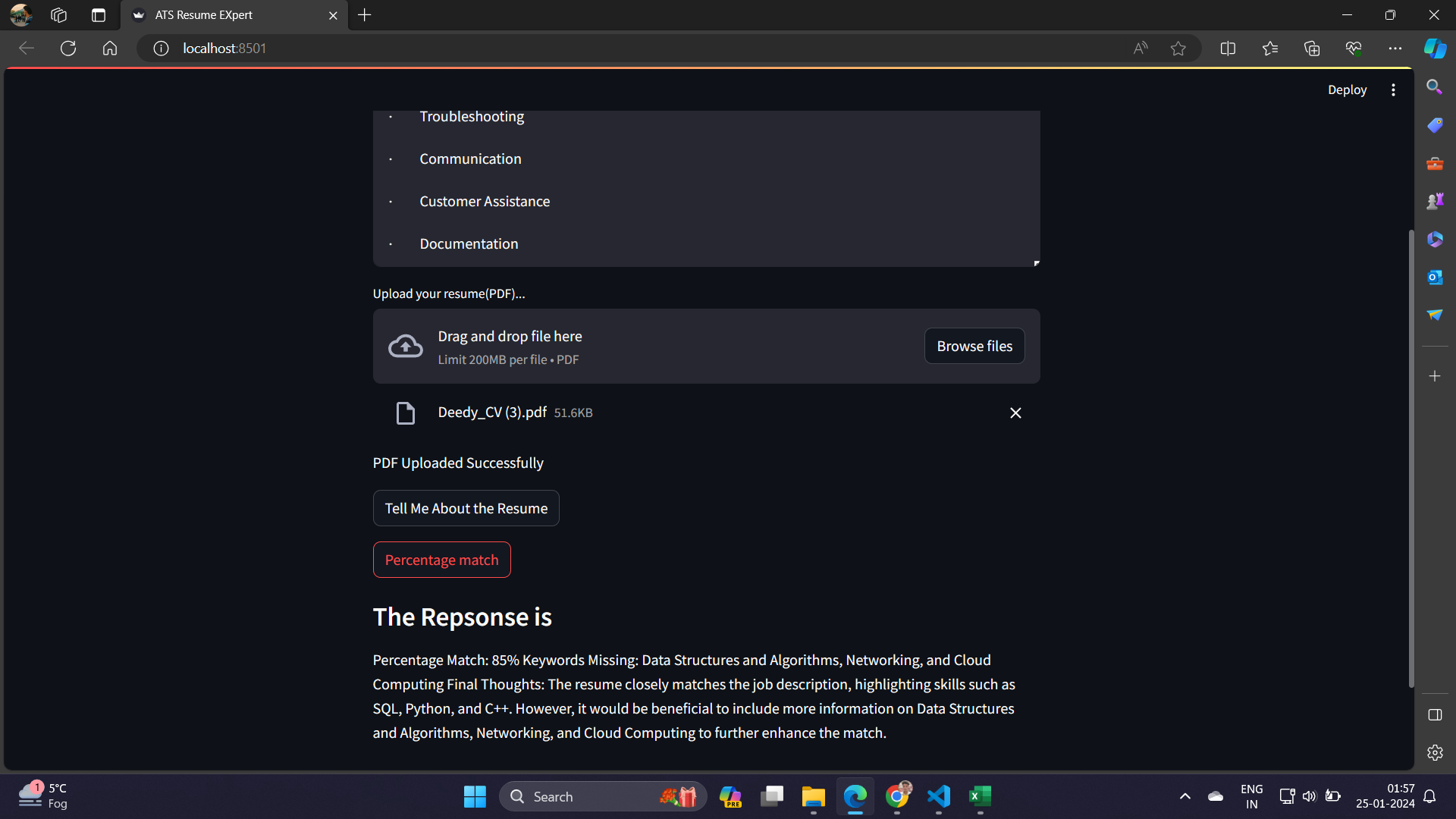Add this page to favorites star
Image resolution: width=1456 pixels, height=819 pixels.
(1178, 49)
